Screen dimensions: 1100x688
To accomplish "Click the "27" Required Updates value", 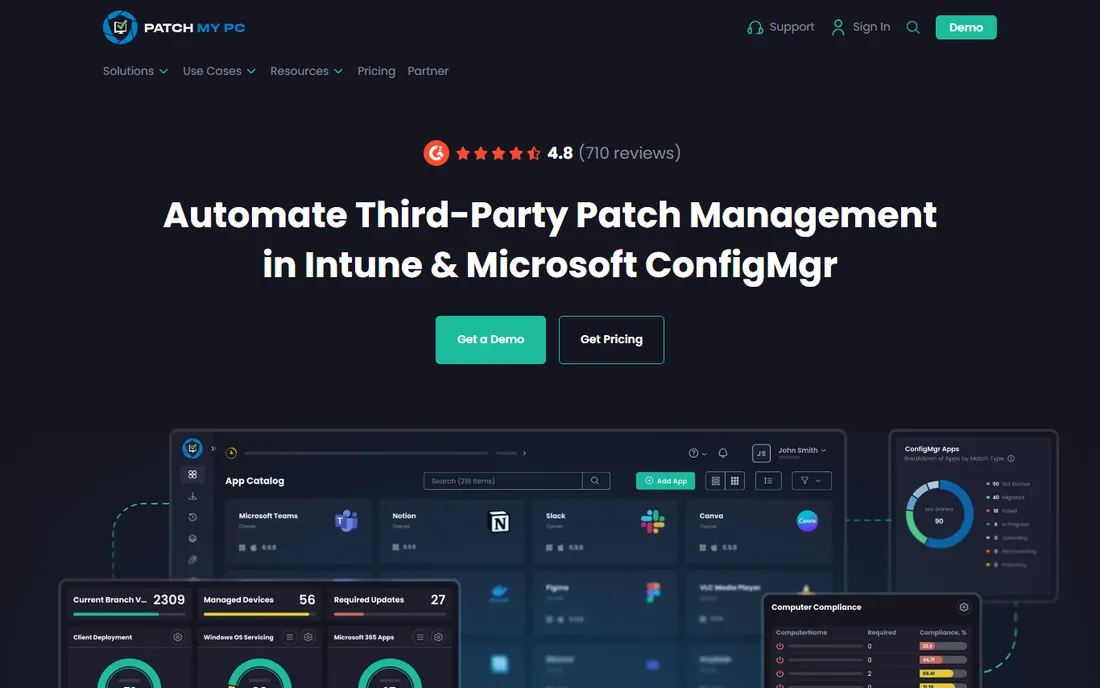I will click(438, 600).
